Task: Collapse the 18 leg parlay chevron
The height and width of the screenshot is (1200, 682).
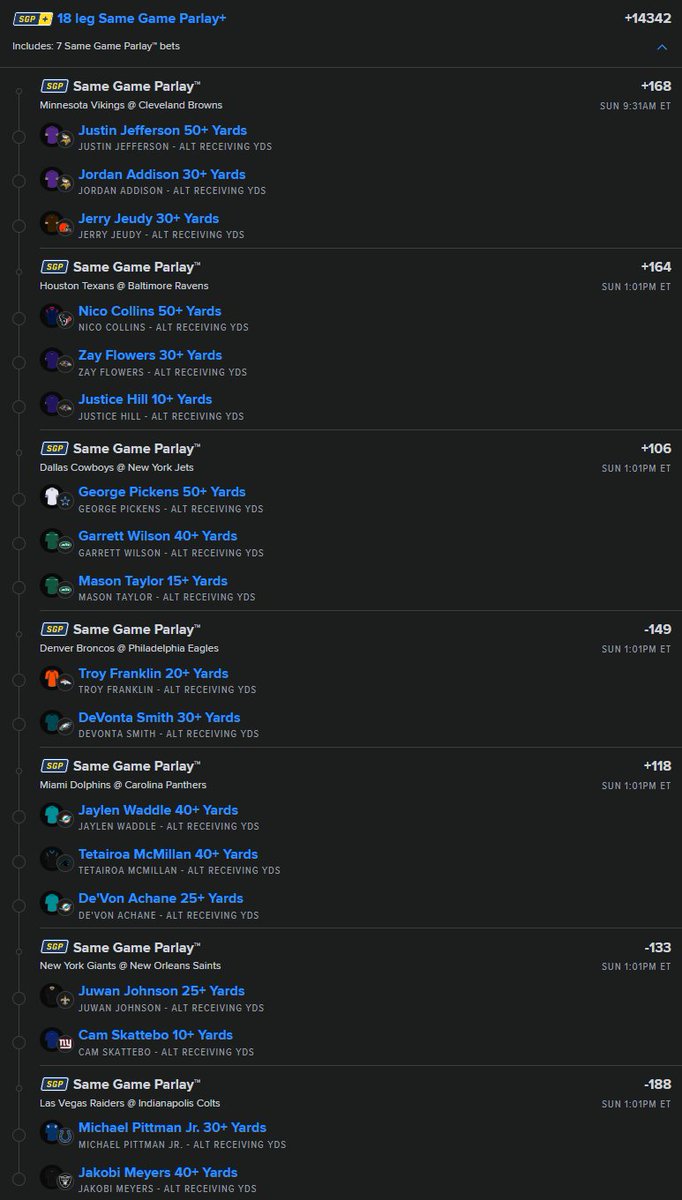Action: point(662,46)
